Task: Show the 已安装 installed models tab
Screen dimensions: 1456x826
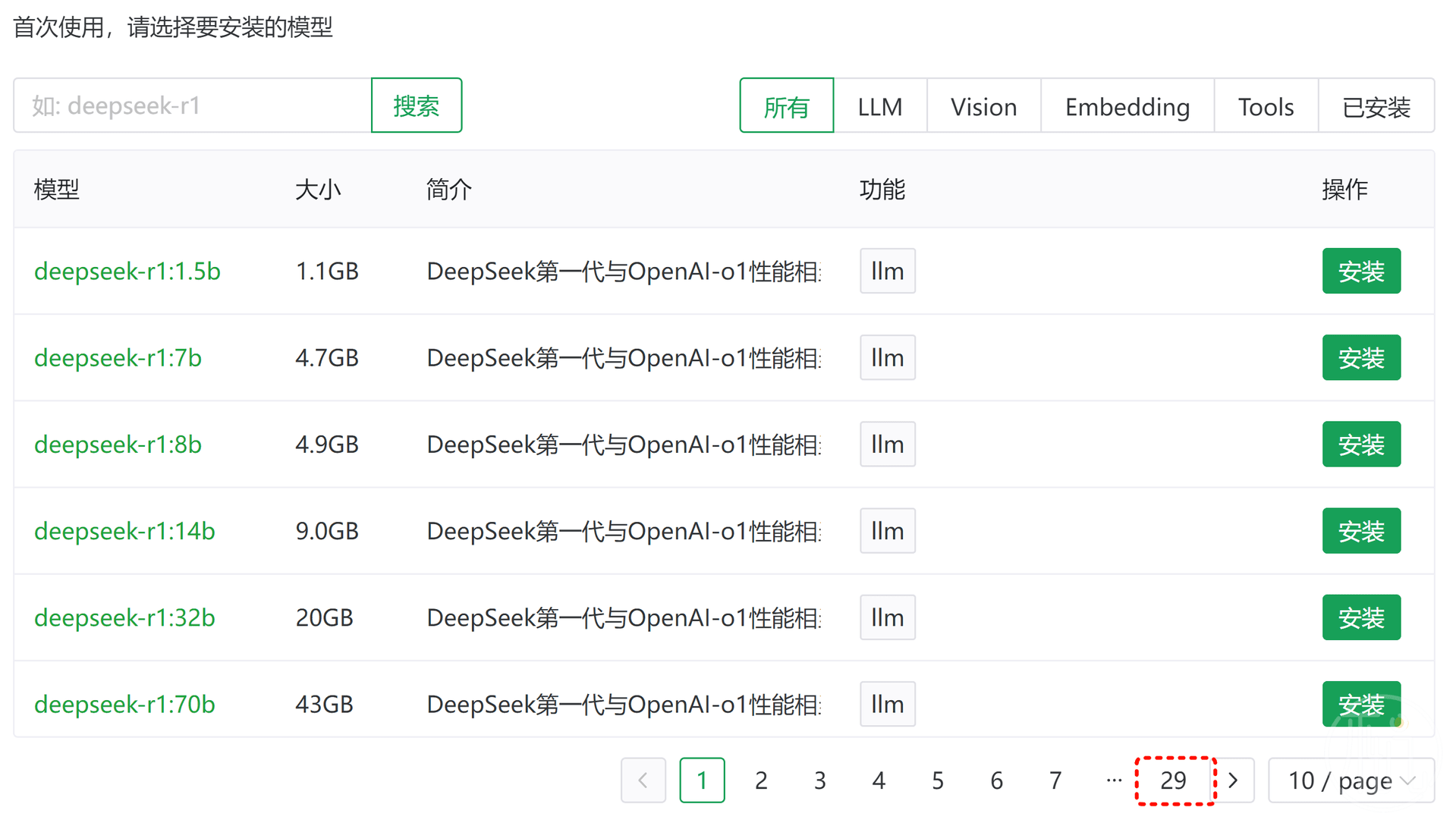Action: tap(1376, 105)
